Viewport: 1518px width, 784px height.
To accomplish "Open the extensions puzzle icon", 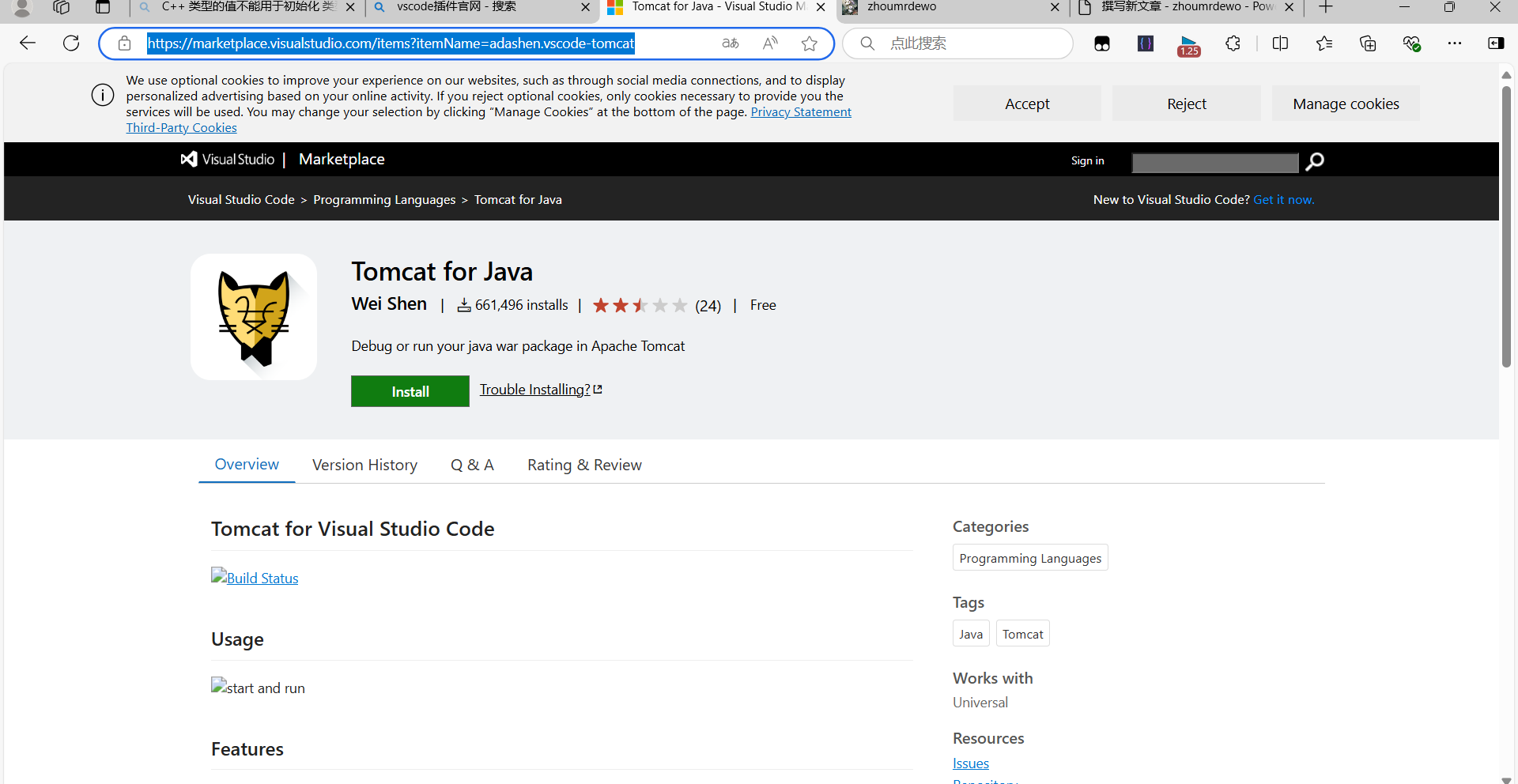I will (x=1233, y=43).
